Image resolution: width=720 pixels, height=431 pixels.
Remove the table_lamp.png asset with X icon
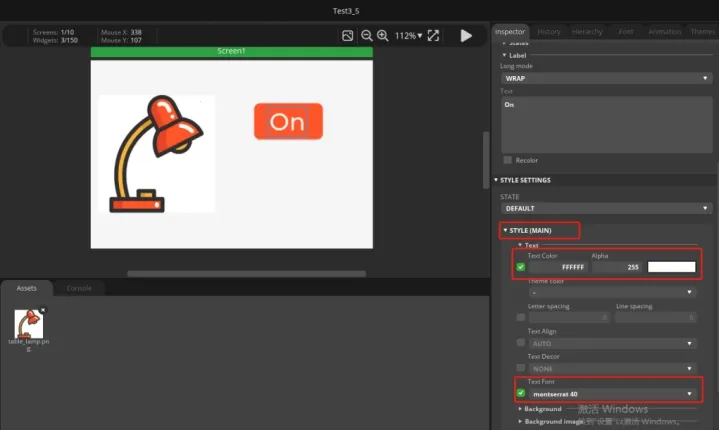click(x=43, y=311)
